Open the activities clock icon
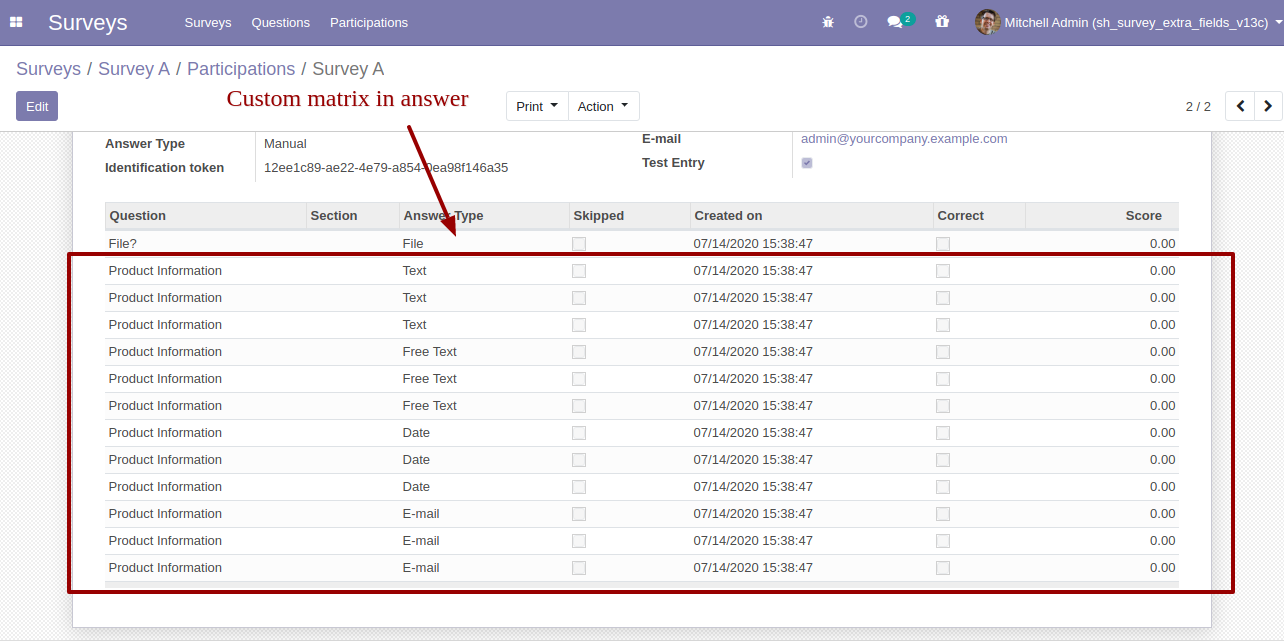 coord(860,22)
